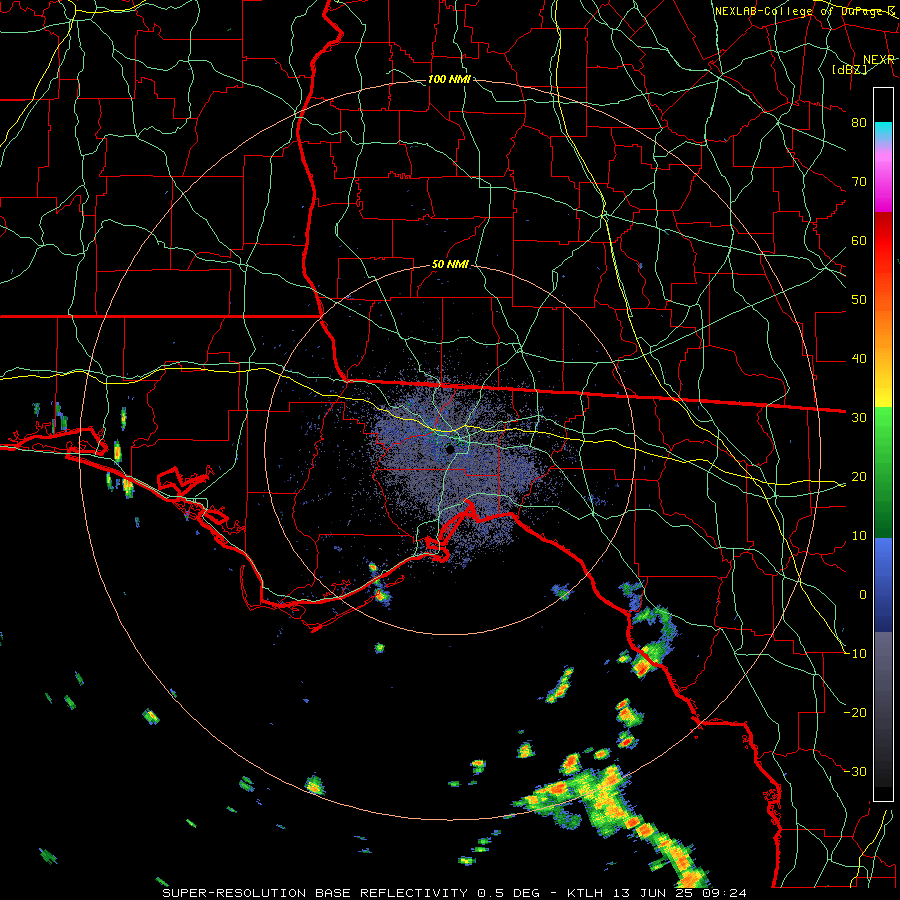Click the 70 value on the dBZ scale
The width and height of the screenshot is (900, 900).
pyautogui.click(x=859, y=181)
